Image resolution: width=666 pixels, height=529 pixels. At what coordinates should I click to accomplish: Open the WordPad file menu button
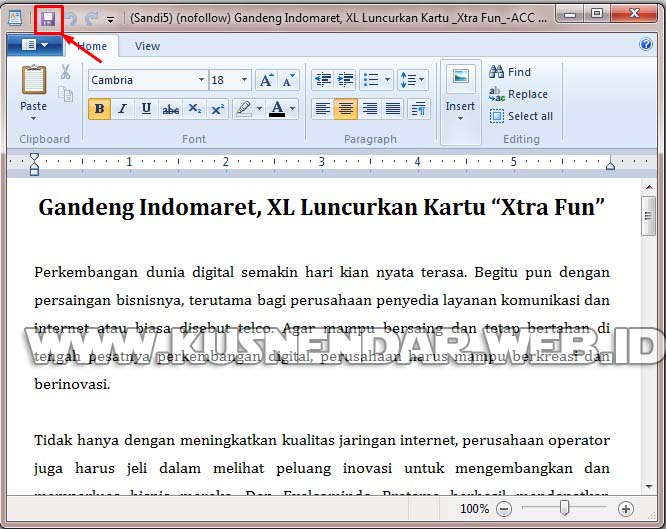(x=35, y=45)
